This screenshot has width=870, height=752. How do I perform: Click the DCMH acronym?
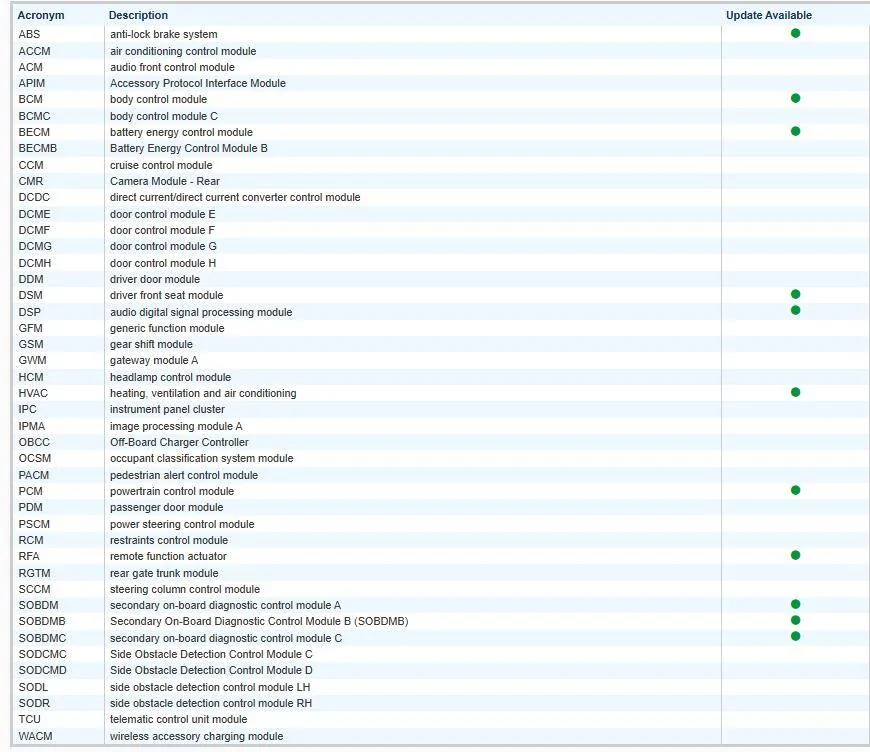pos(35,263)
